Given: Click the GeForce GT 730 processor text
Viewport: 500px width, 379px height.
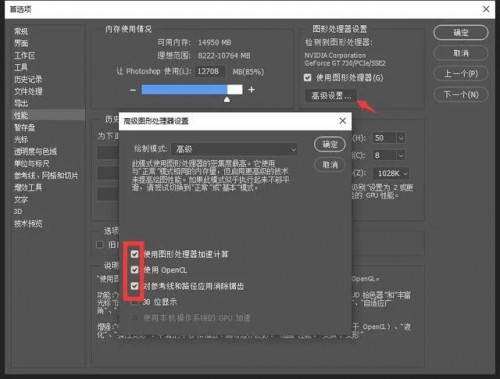Looking at the screenshot, I should [x=345, y=63].
